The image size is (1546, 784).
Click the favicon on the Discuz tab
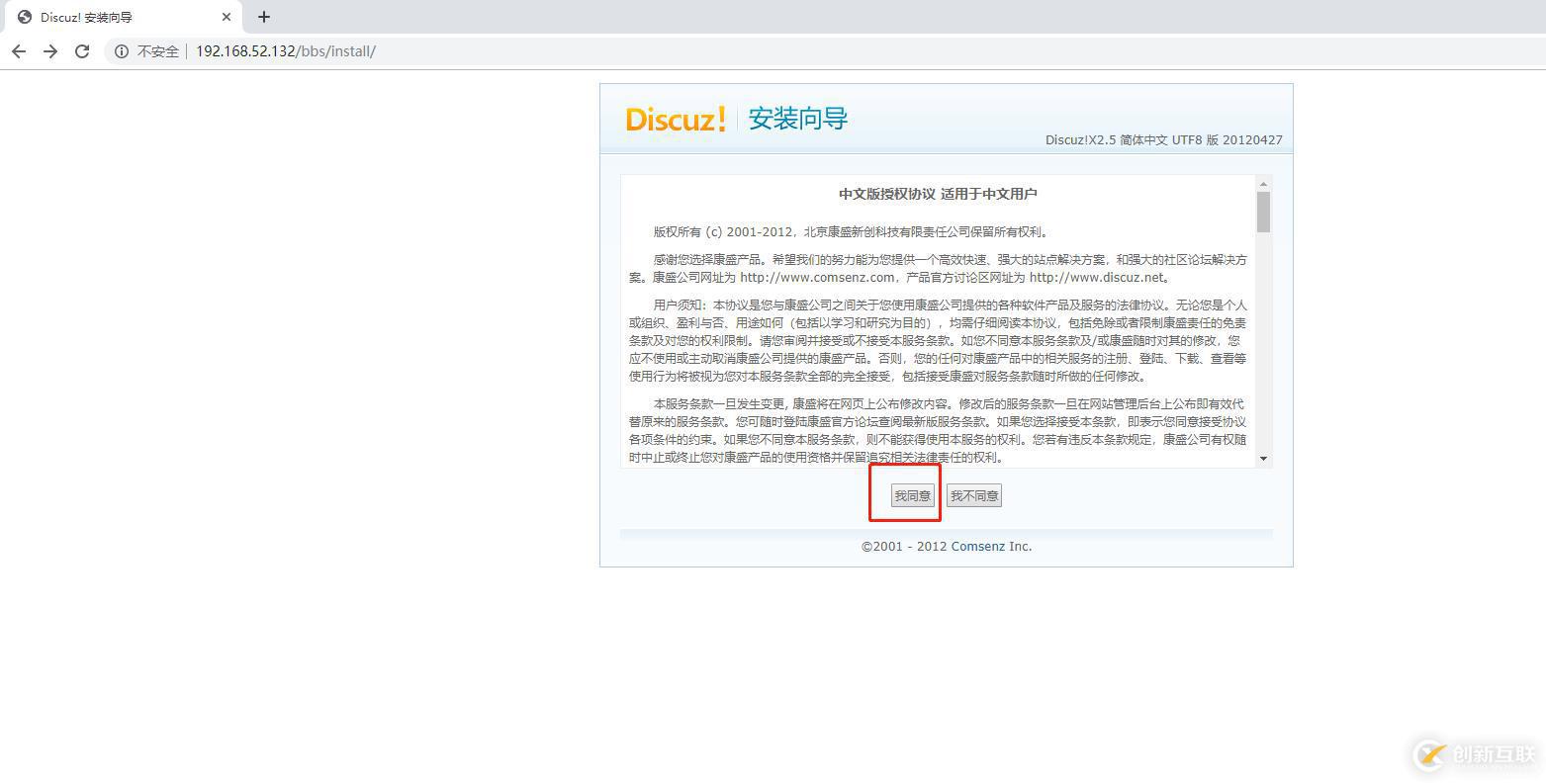(22, 16)
